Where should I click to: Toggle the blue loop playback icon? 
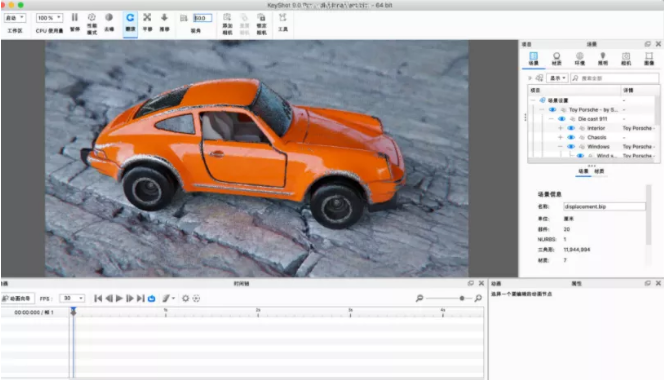[x=152, y=298]
